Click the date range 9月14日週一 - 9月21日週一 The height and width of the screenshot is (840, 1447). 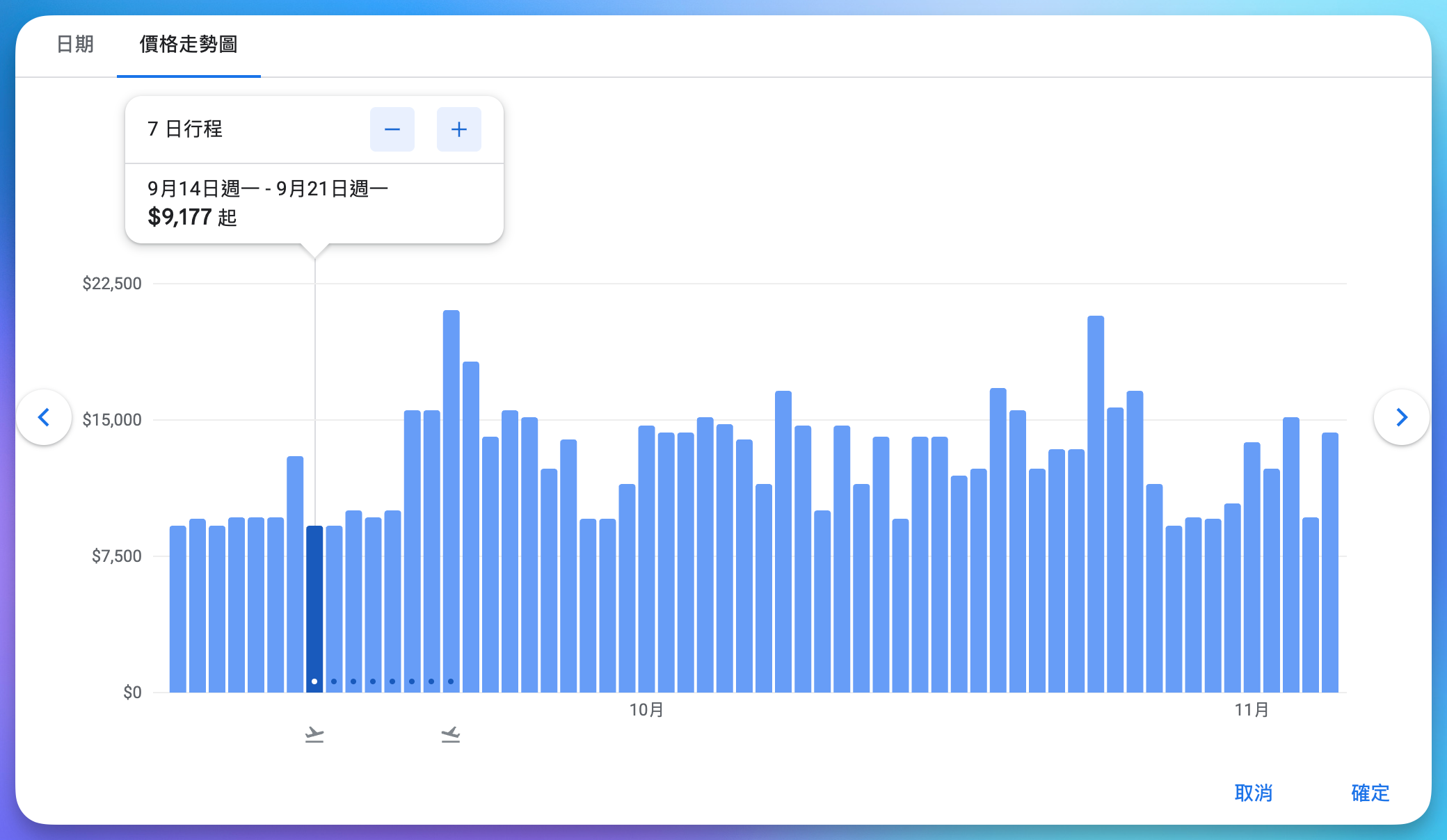point(268,188)
